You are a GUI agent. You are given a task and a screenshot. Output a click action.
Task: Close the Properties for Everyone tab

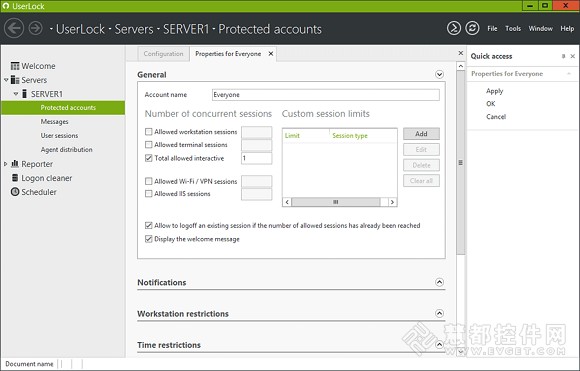[x=271, y=54]
